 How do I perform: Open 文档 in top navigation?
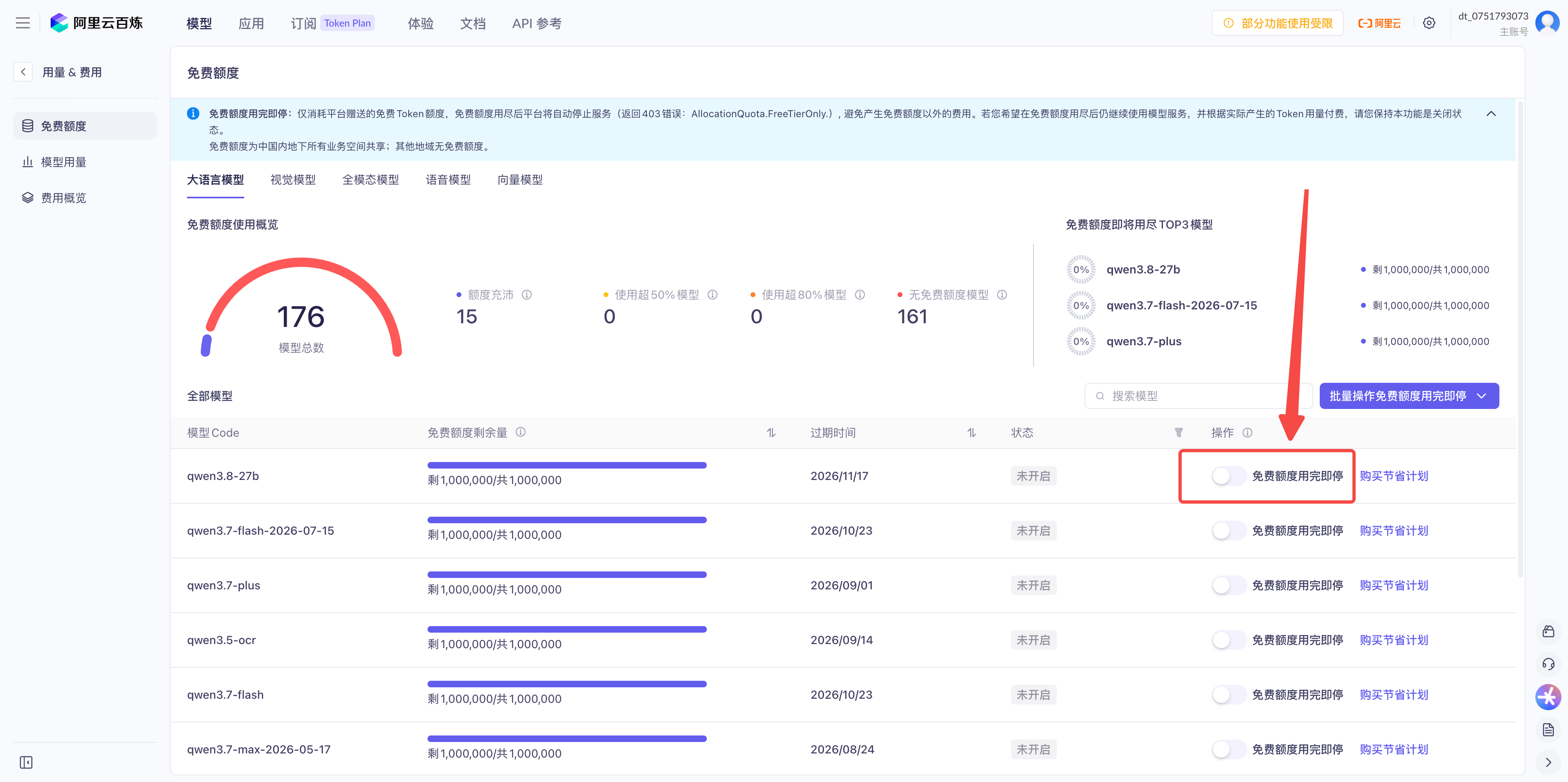473,23
